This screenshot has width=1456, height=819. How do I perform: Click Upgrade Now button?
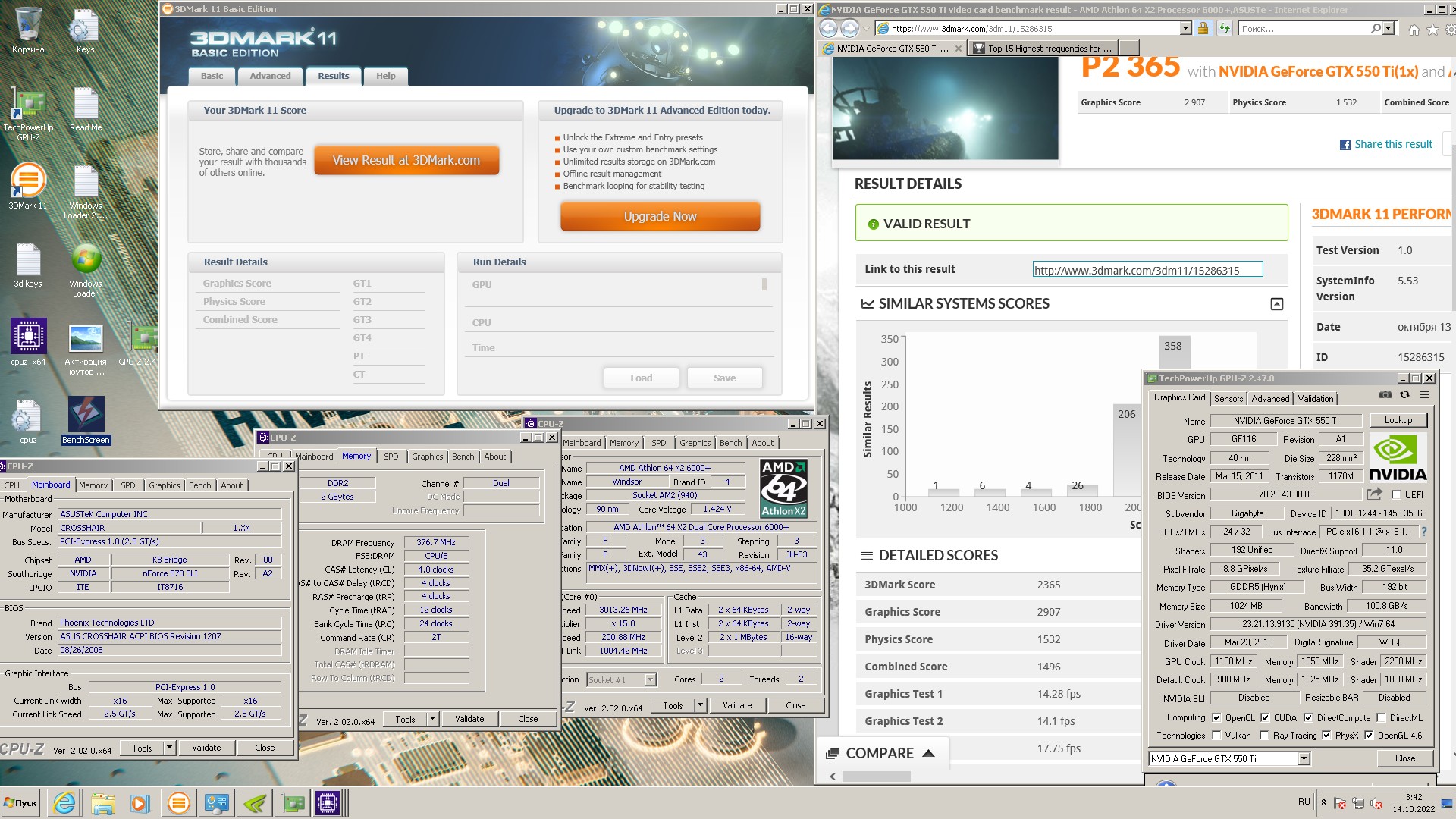[x=660, y=217]
